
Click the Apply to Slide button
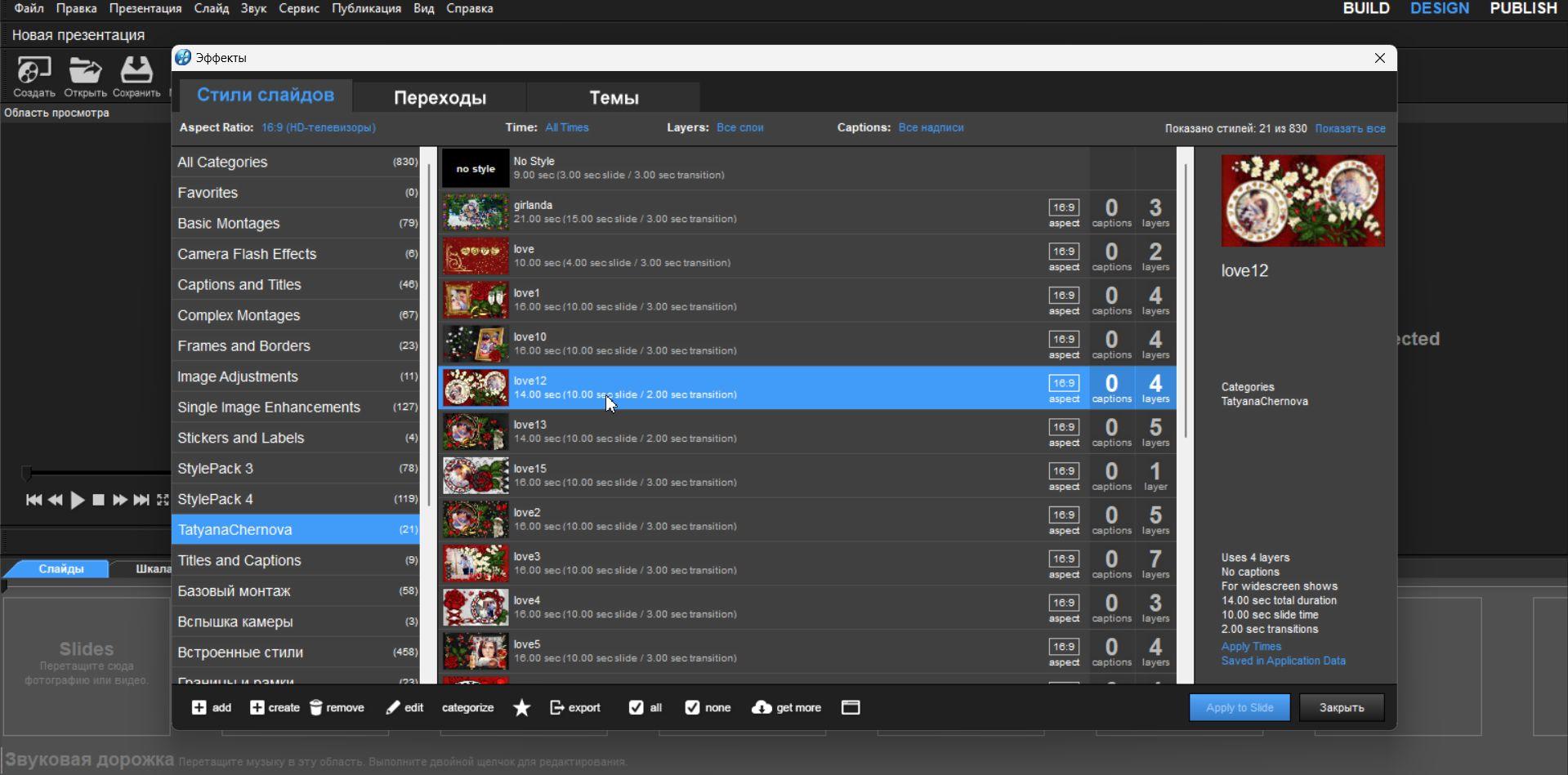[1240, 707]
